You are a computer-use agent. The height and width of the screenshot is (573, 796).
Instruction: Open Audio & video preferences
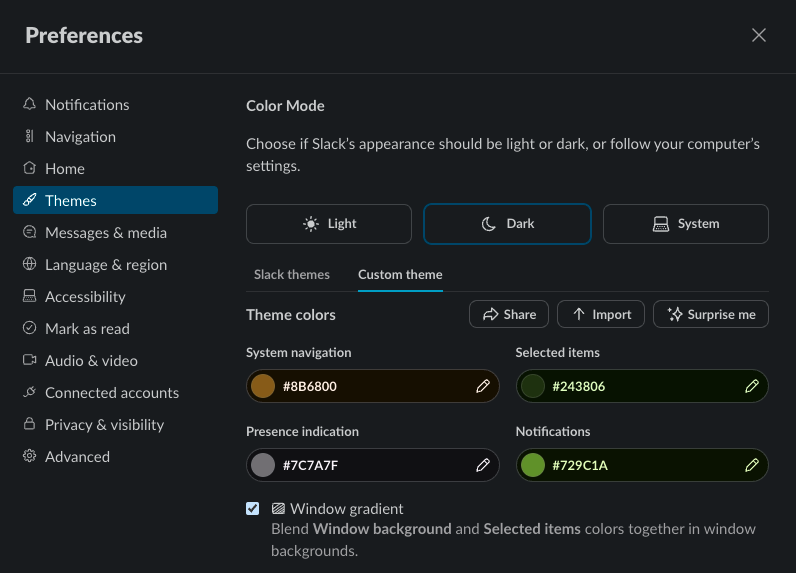[x=115, y=360]
